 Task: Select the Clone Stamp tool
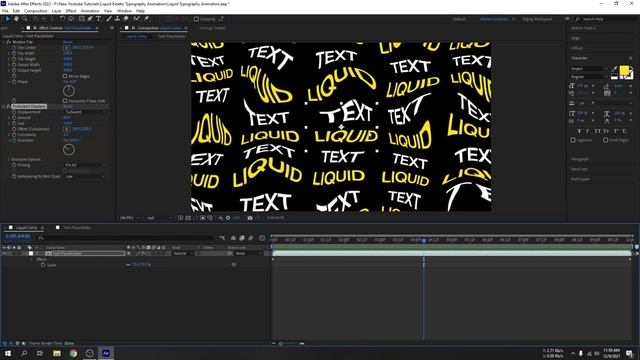[x=117, y=19]
